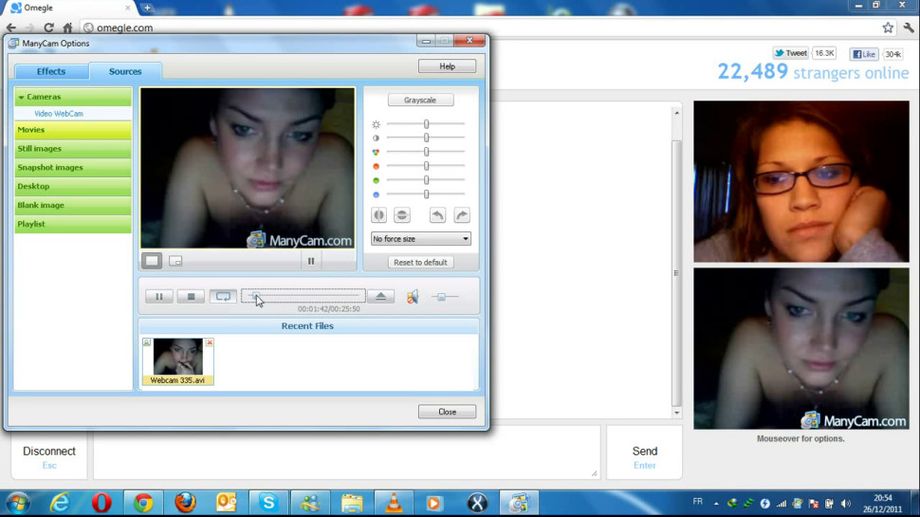This screenshot has height=517, width=920.
Task: Select Still images in sources list
Action: pos(73,149)
